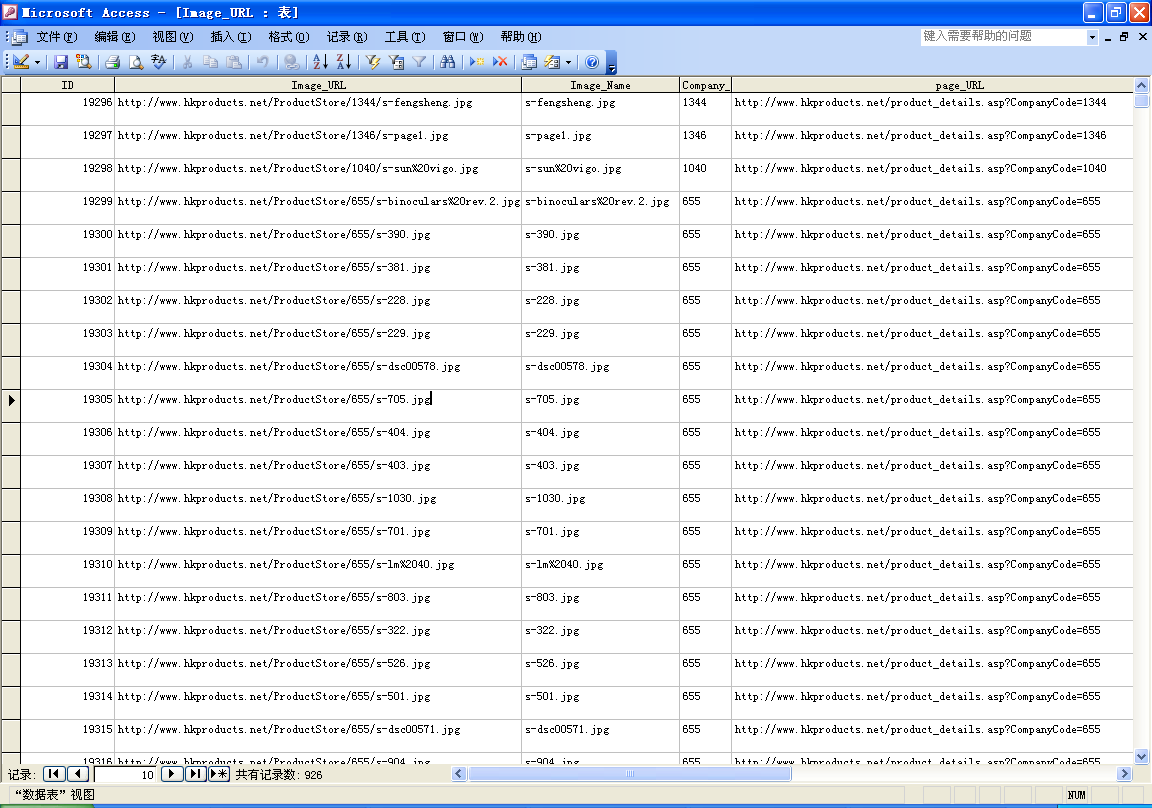The width and height of the screenshot is (1152, 808).
Task: Go to next record button
Action: [172, 774]
